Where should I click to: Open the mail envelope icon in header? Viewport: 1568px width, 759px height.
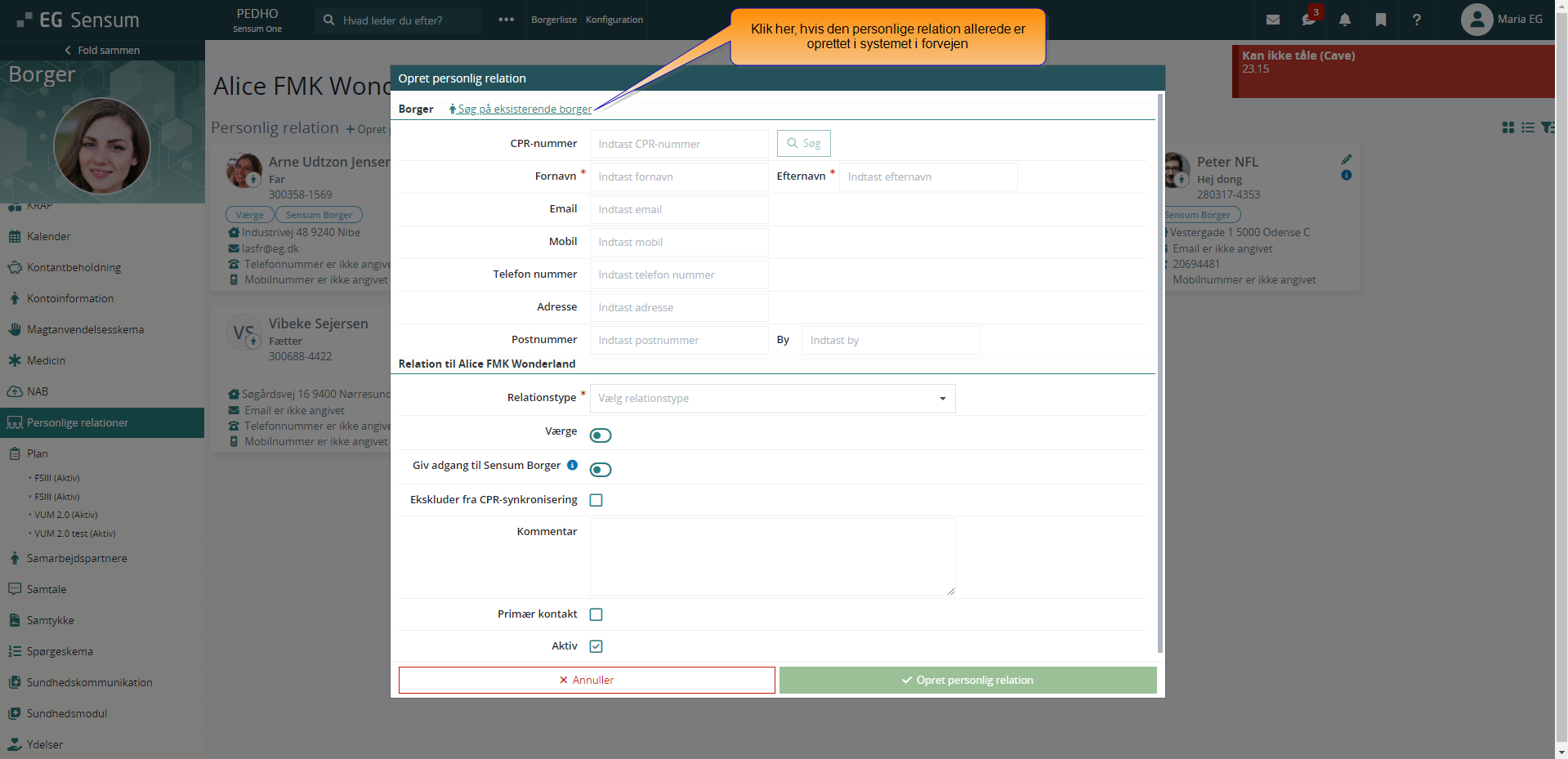1272,20
